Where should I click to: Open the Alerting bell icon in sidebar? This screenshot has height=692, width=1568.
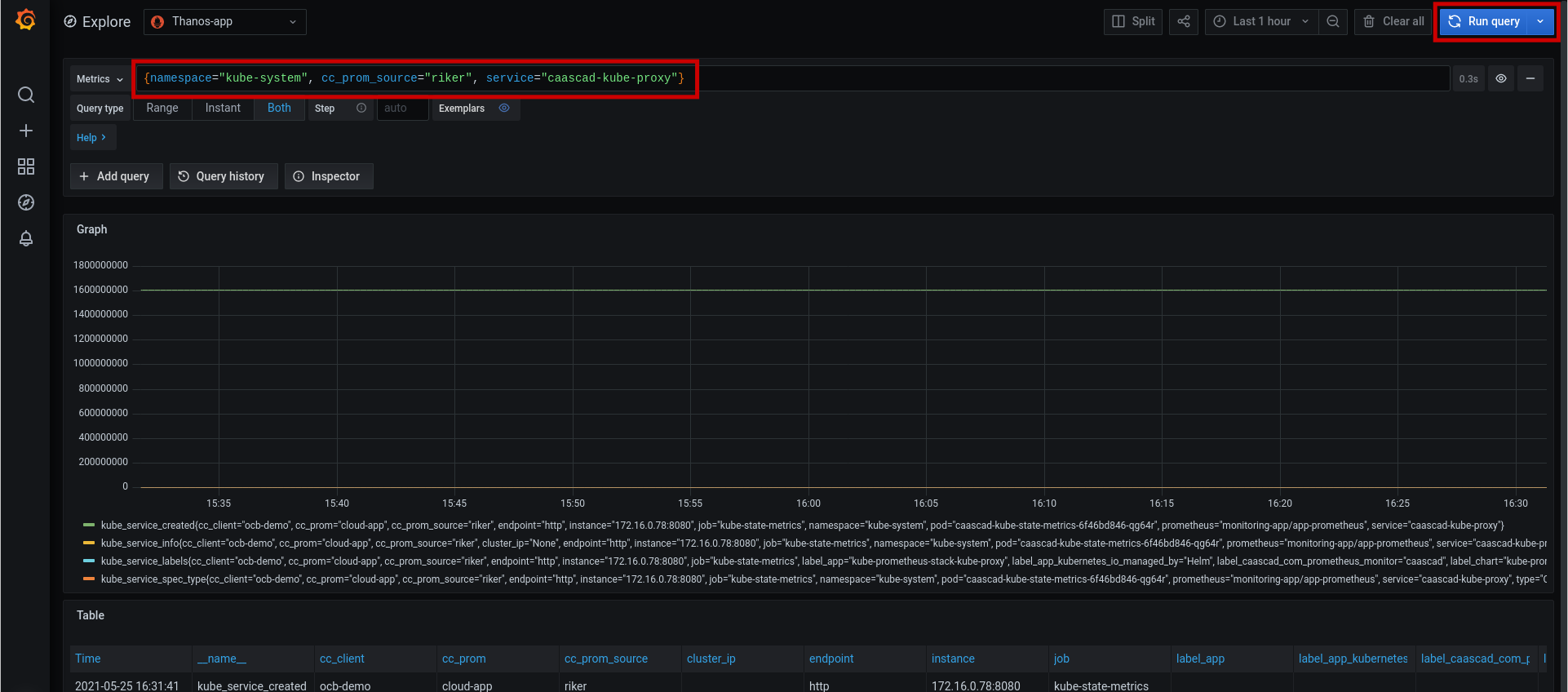26,238
